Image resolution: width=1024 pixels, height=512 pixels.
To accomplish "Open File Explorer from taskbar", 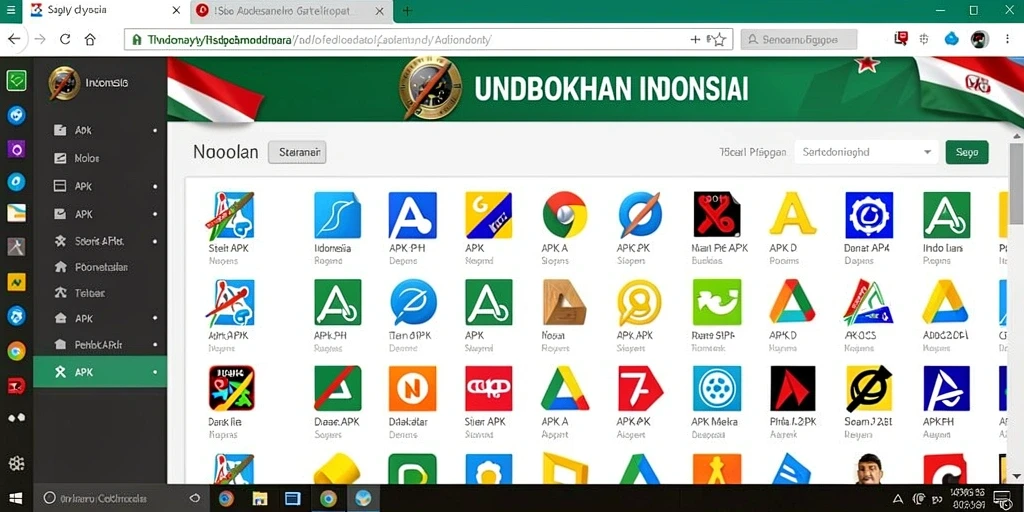I will 260,499.
